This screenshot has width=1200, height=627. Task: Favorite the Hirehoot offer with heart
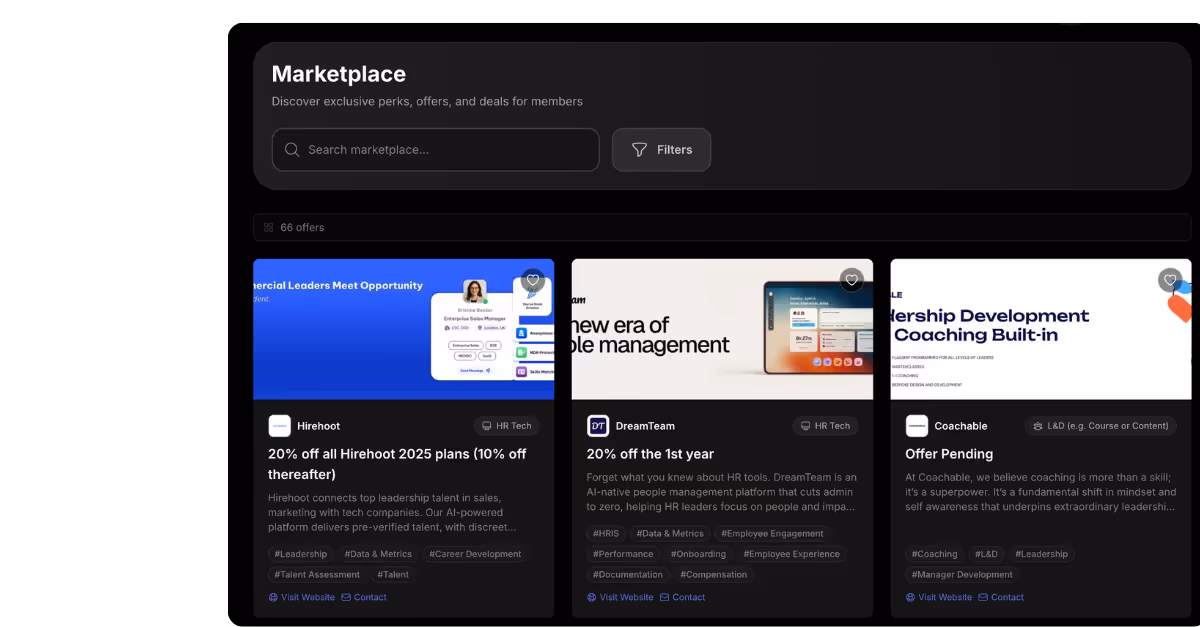coord(533,280)
